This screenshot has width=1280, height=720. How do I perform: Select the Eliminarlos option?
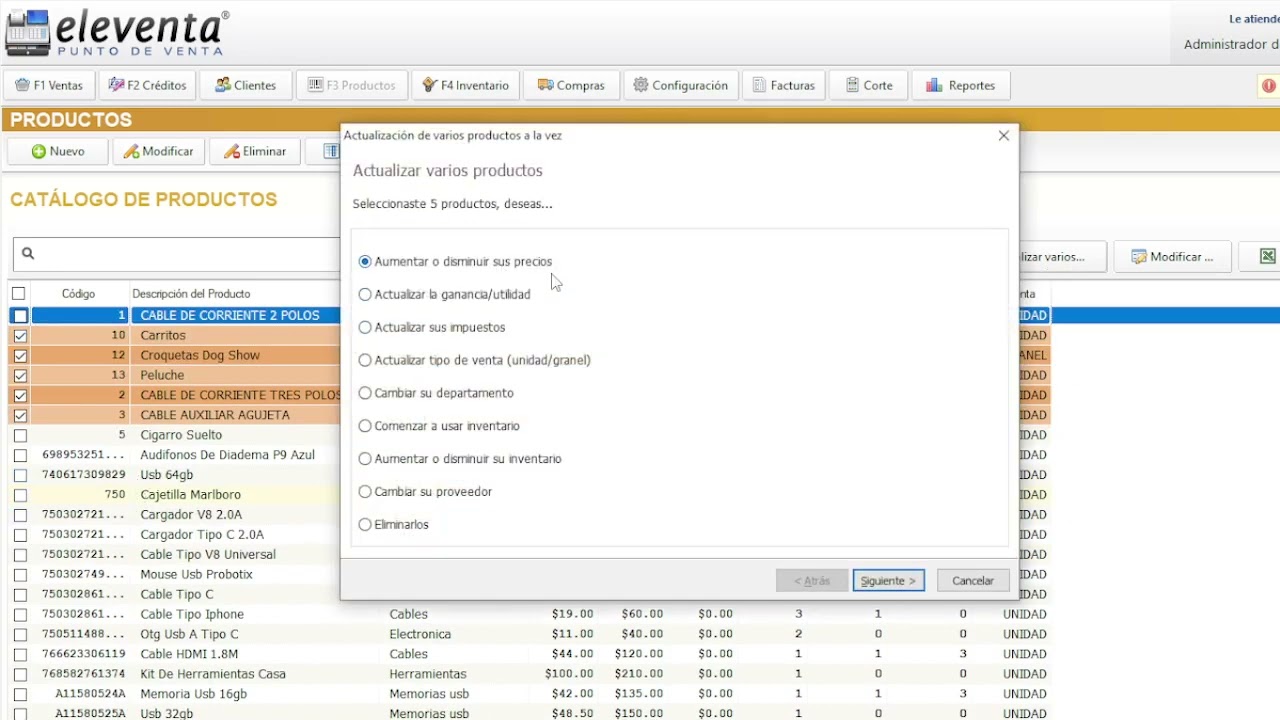coord(393,525)
